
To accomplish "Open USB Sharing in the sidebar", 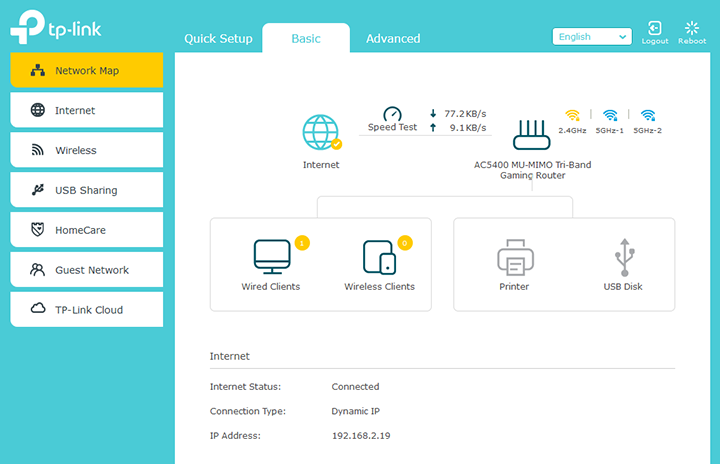I will coord(86,190).
